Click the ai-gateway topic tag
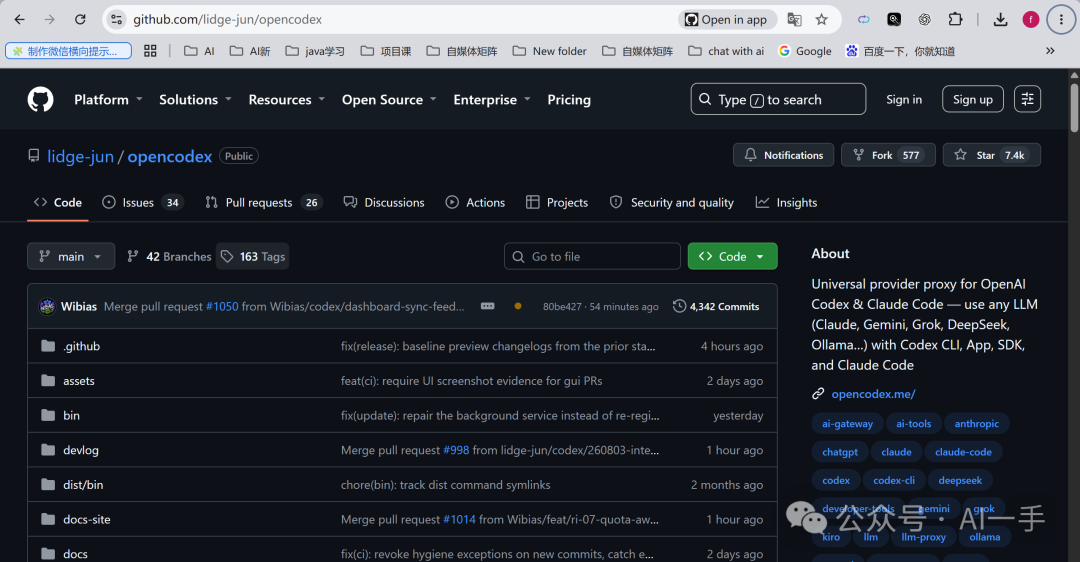 (847, 424)
